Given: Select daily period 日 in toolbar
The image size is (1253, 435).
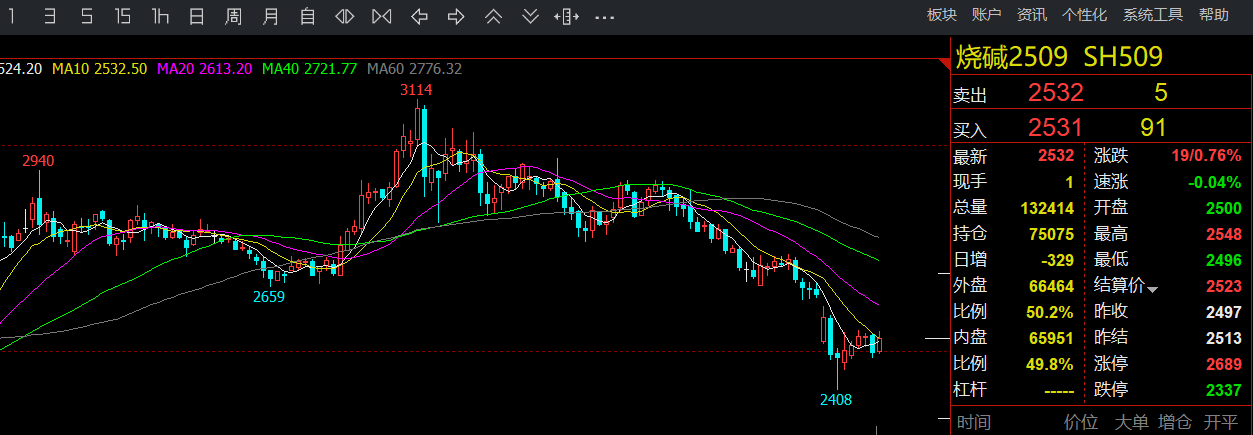Looking at the screenshot, I should [197, 16].
